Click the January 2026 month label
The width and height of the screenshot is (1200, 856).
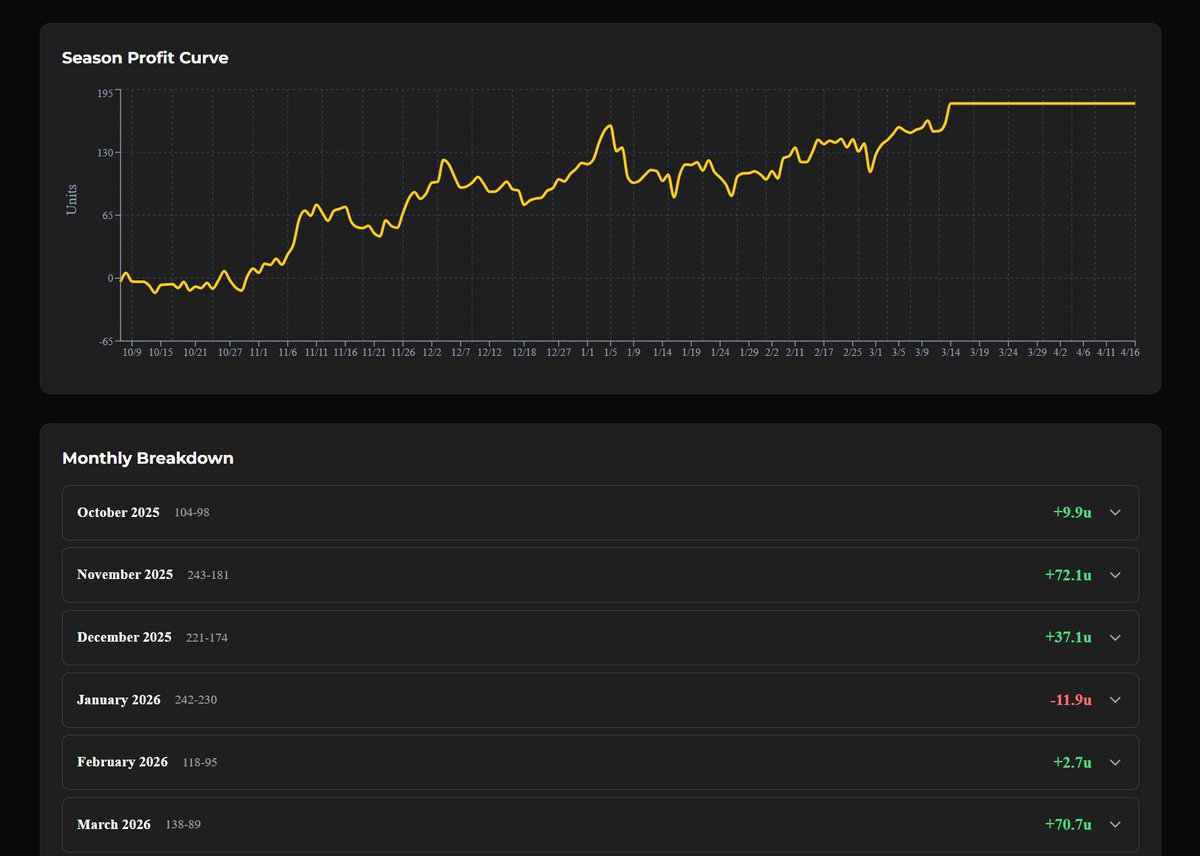pyautogui.click(x=119, y=700)
